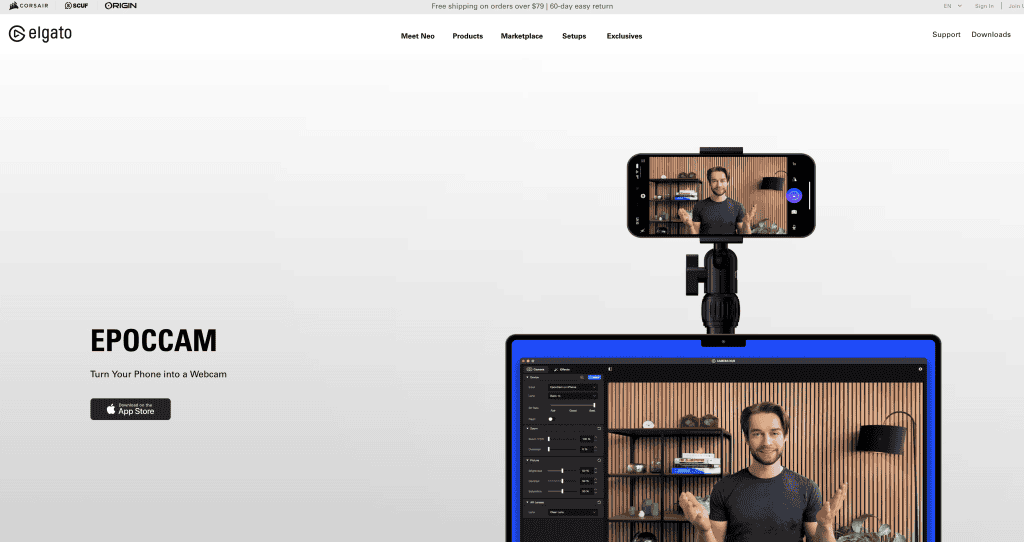Viewport: 1024px width, 542px height.
Task: Open the Support link
Action: click(946, 35)
